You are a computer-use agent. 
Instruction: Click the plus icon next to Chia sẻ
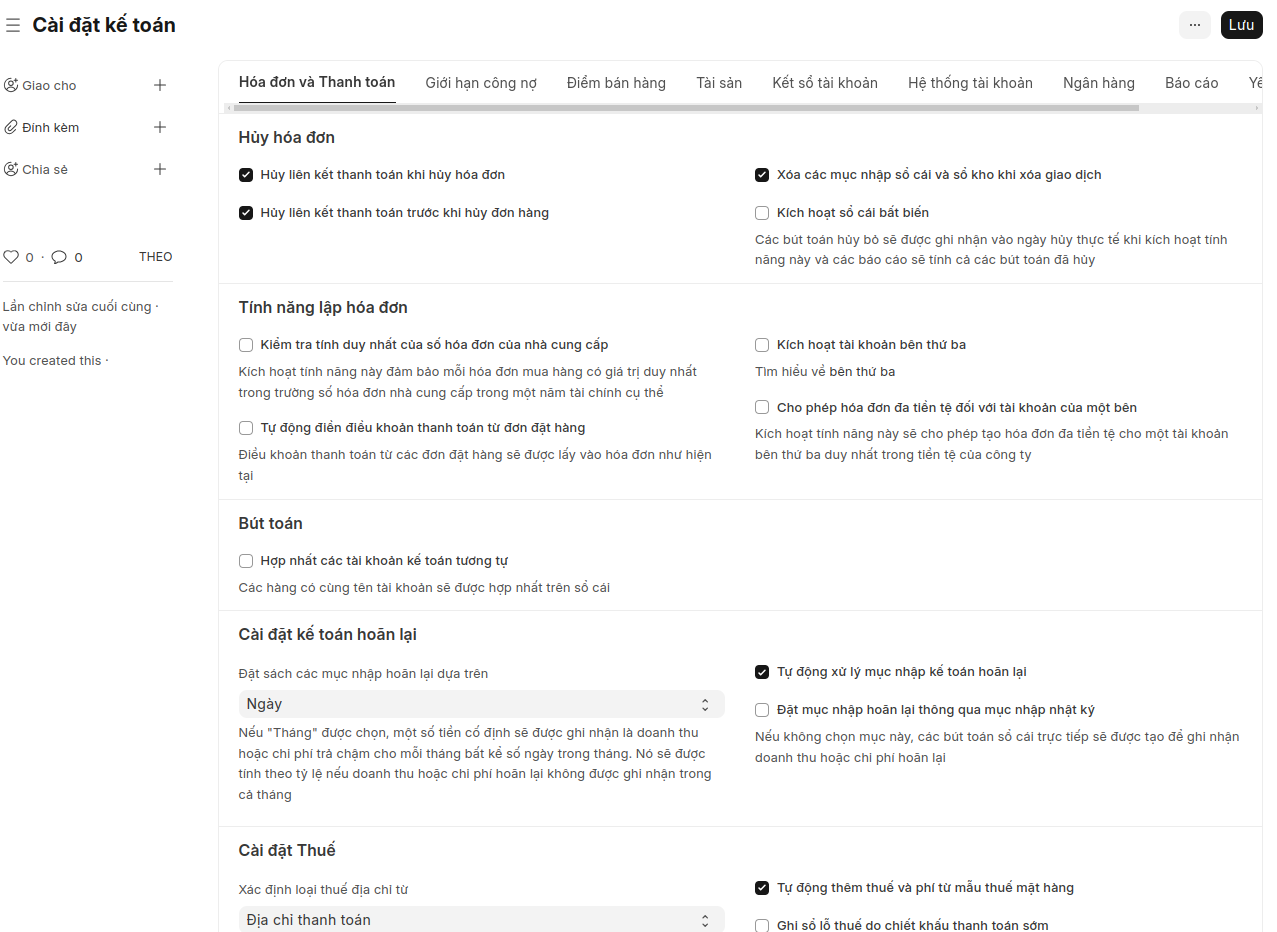coord(160,169)
